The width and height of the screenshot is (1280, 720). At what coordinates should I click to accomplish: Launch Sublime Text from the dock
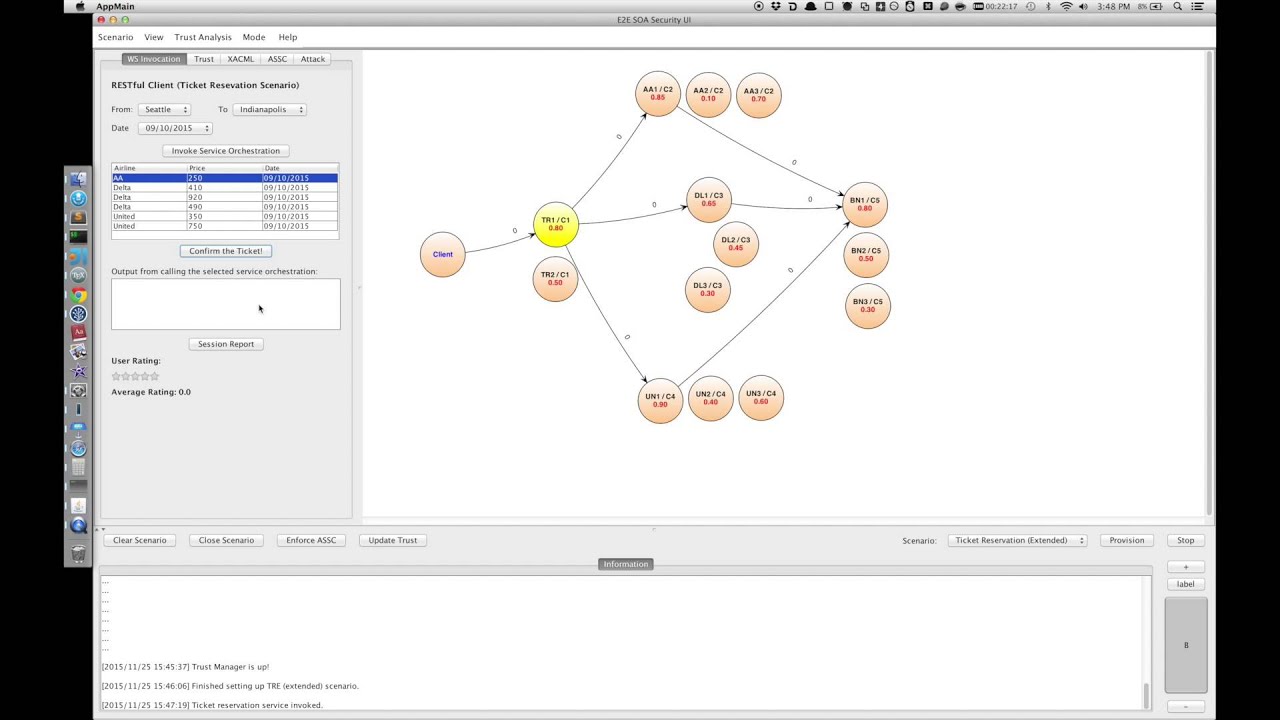coord(78,217)
